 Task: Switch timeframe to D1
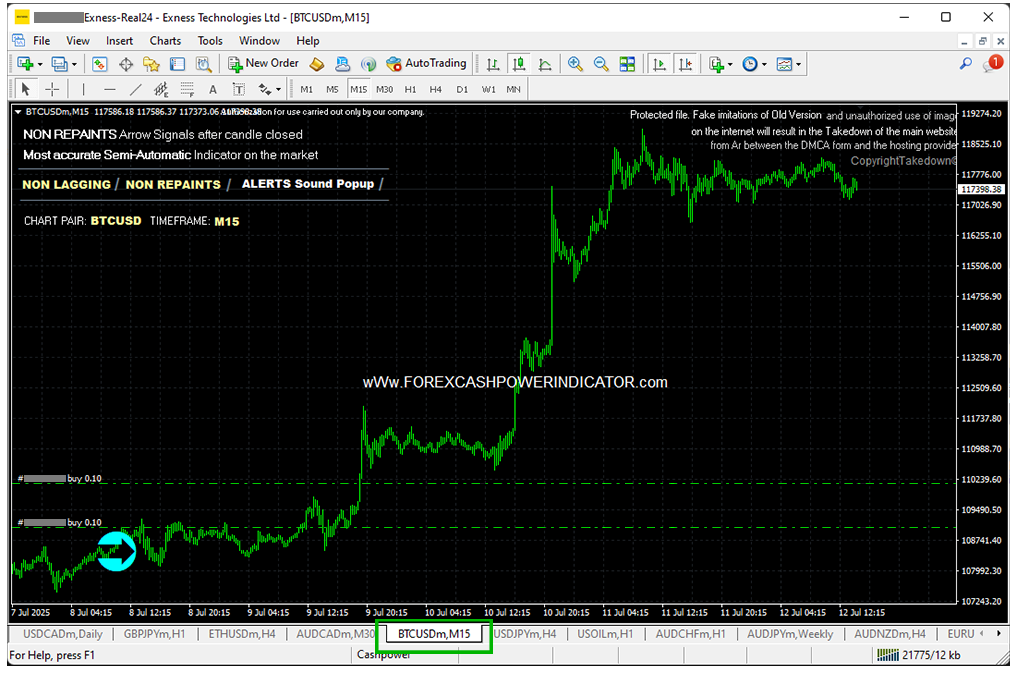(x=462, y=89)
